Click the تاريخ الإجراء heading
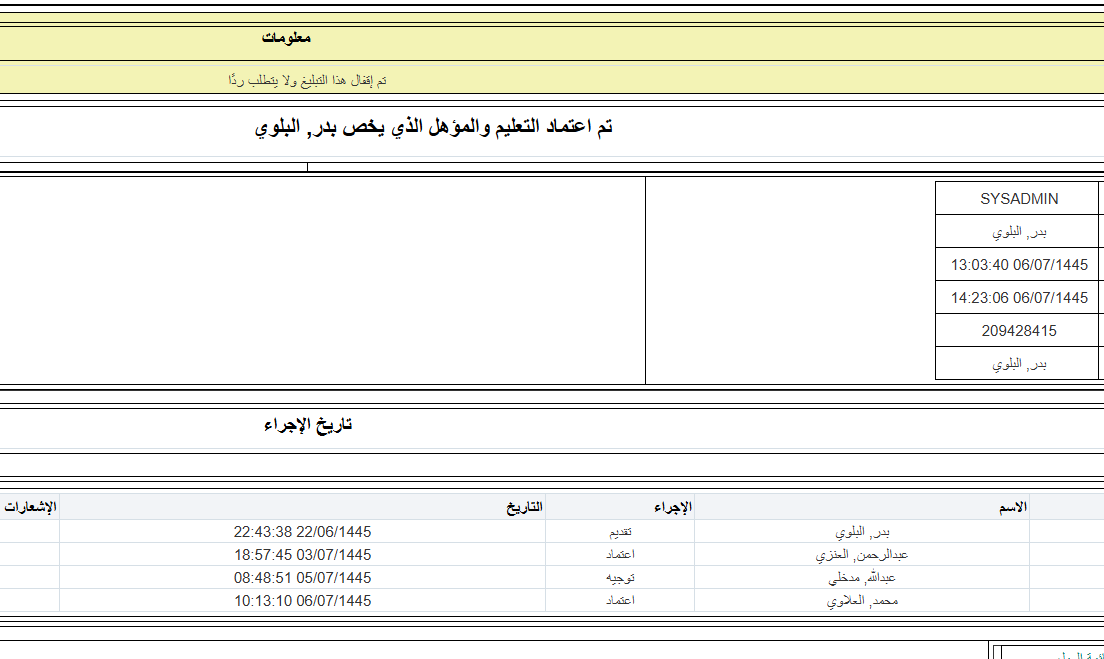This screenshot has height=659, width=1104. click(x=308, y=425)
